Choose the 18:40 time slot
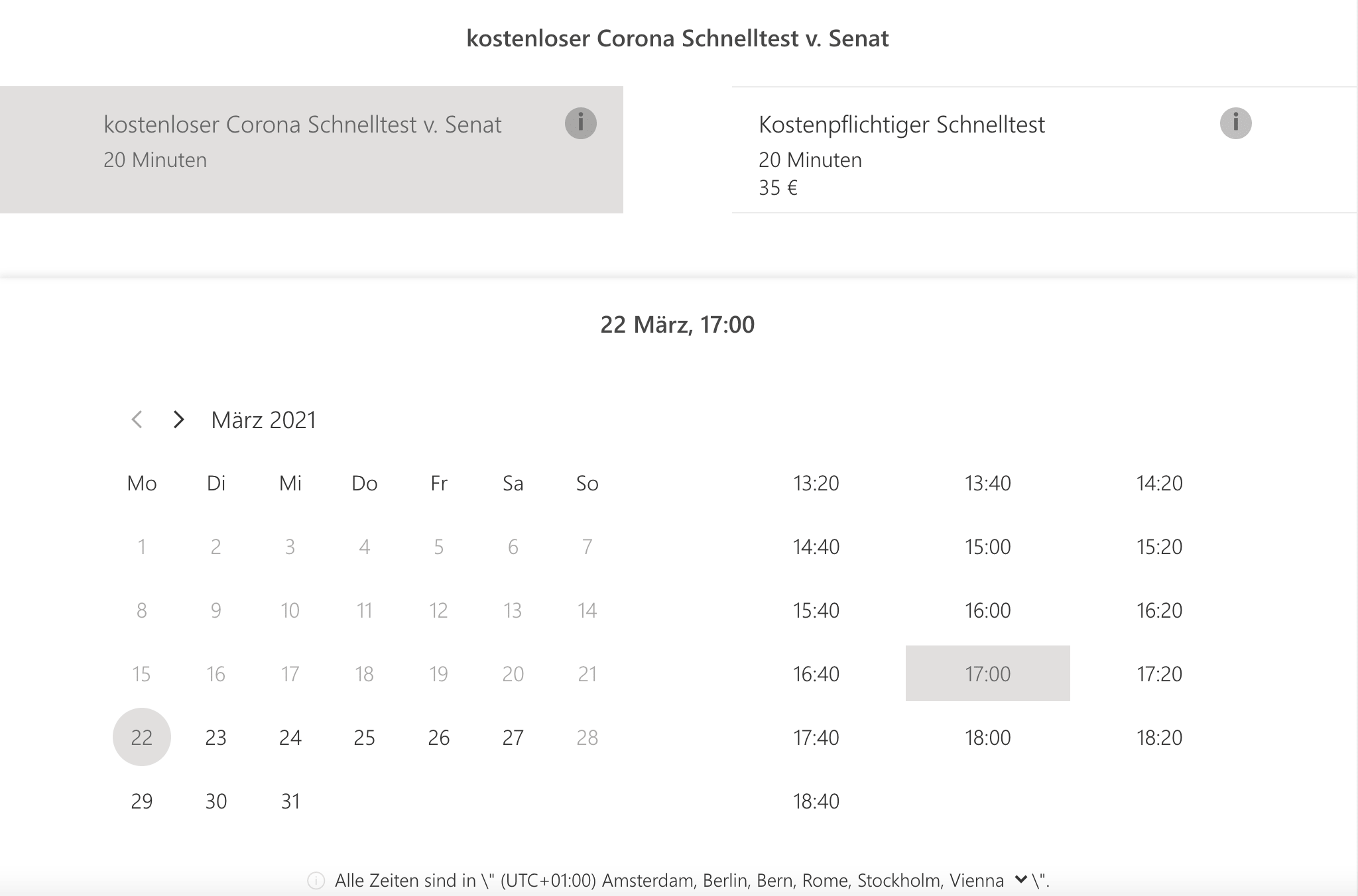The height and width of the screenshot is (896, 1358). (x=816, y=801)
